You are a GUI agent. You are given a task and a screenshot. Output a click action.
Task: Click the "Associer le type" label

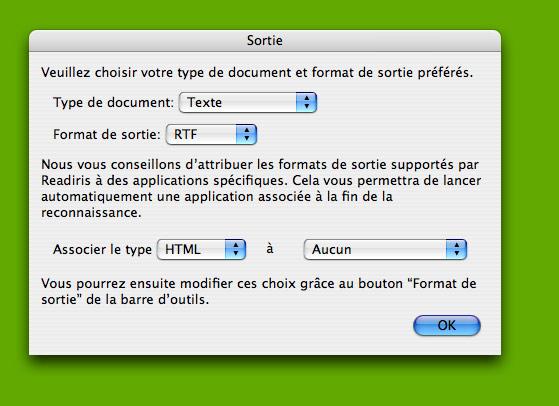tap(102, 250)
